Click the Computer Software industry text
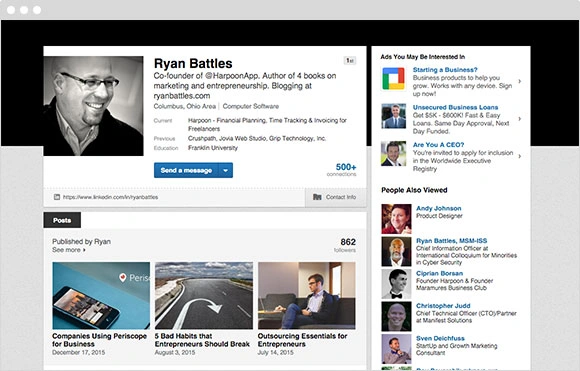The height and width of the screenshot is (371, 580). click(251, 107)
